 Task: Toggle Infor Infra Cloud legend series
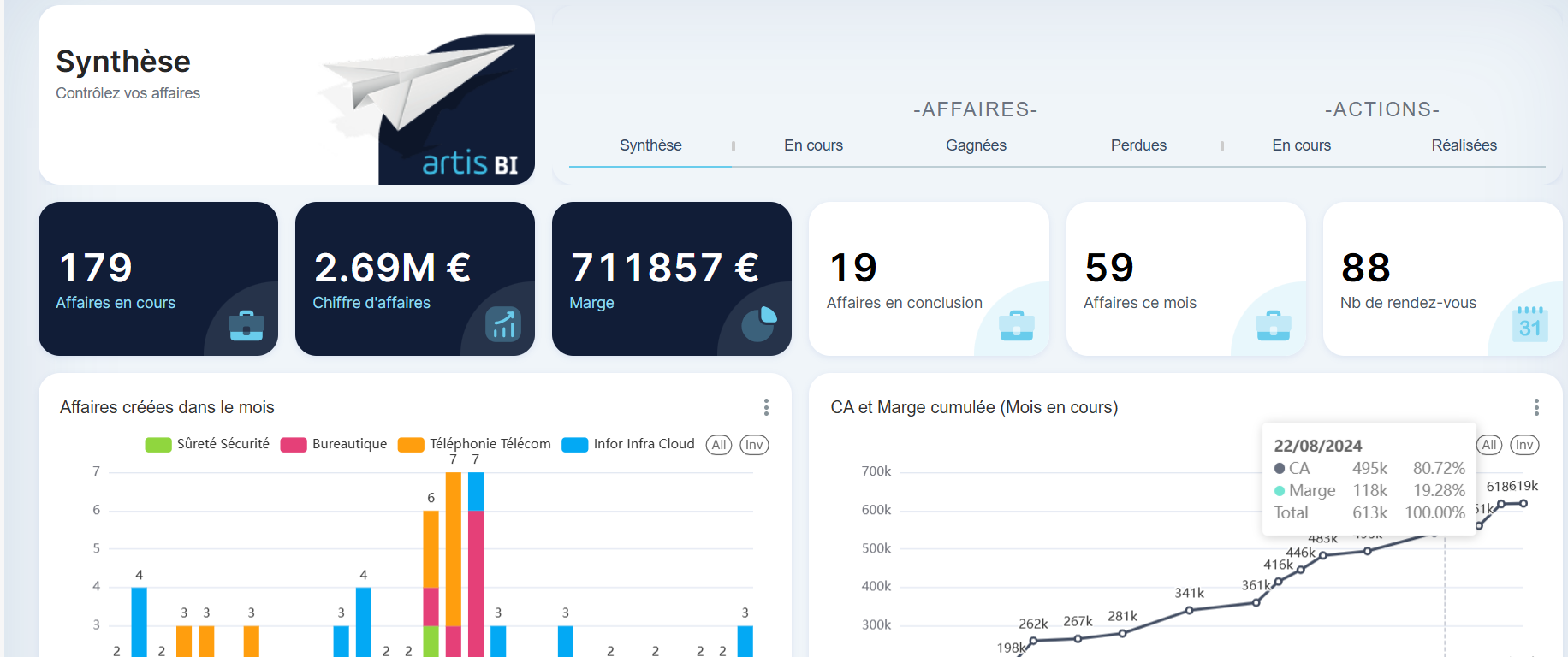point(628,444)
